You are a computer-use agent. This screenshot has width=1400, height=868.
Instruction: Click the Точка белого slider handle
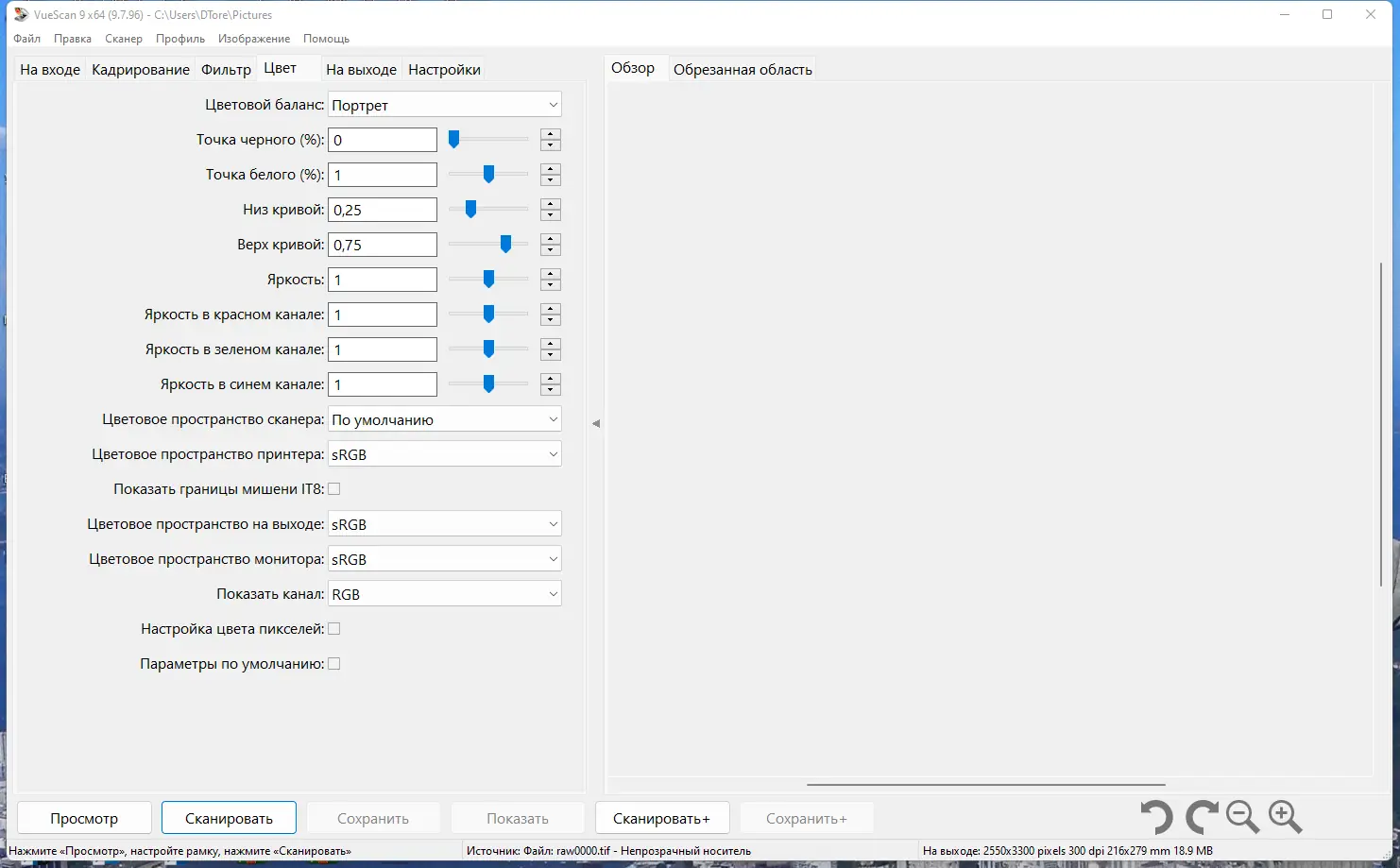pos(488,175)
